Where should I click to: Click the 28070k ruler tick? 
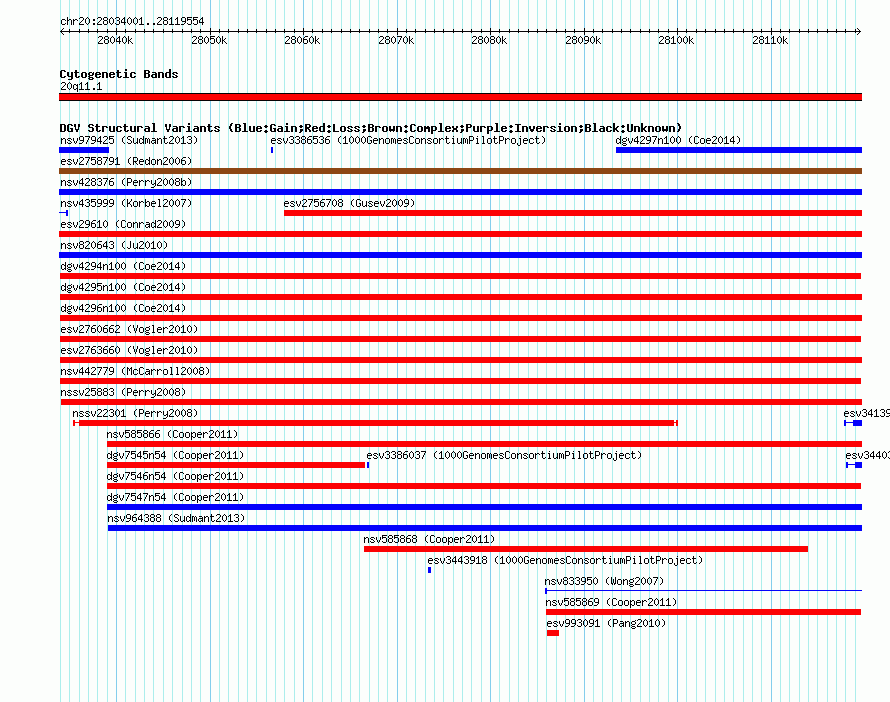click(x=396, y=40)
